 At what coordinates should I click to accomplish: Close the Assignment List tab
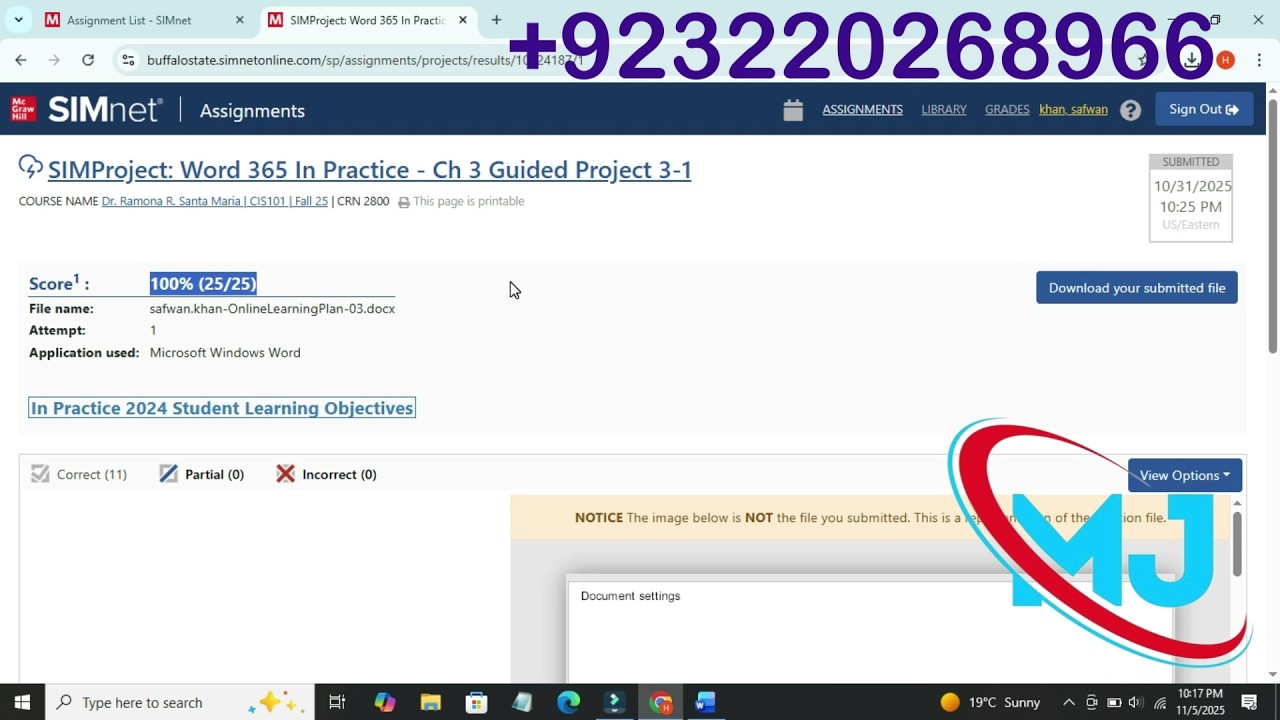coord(239,20)
